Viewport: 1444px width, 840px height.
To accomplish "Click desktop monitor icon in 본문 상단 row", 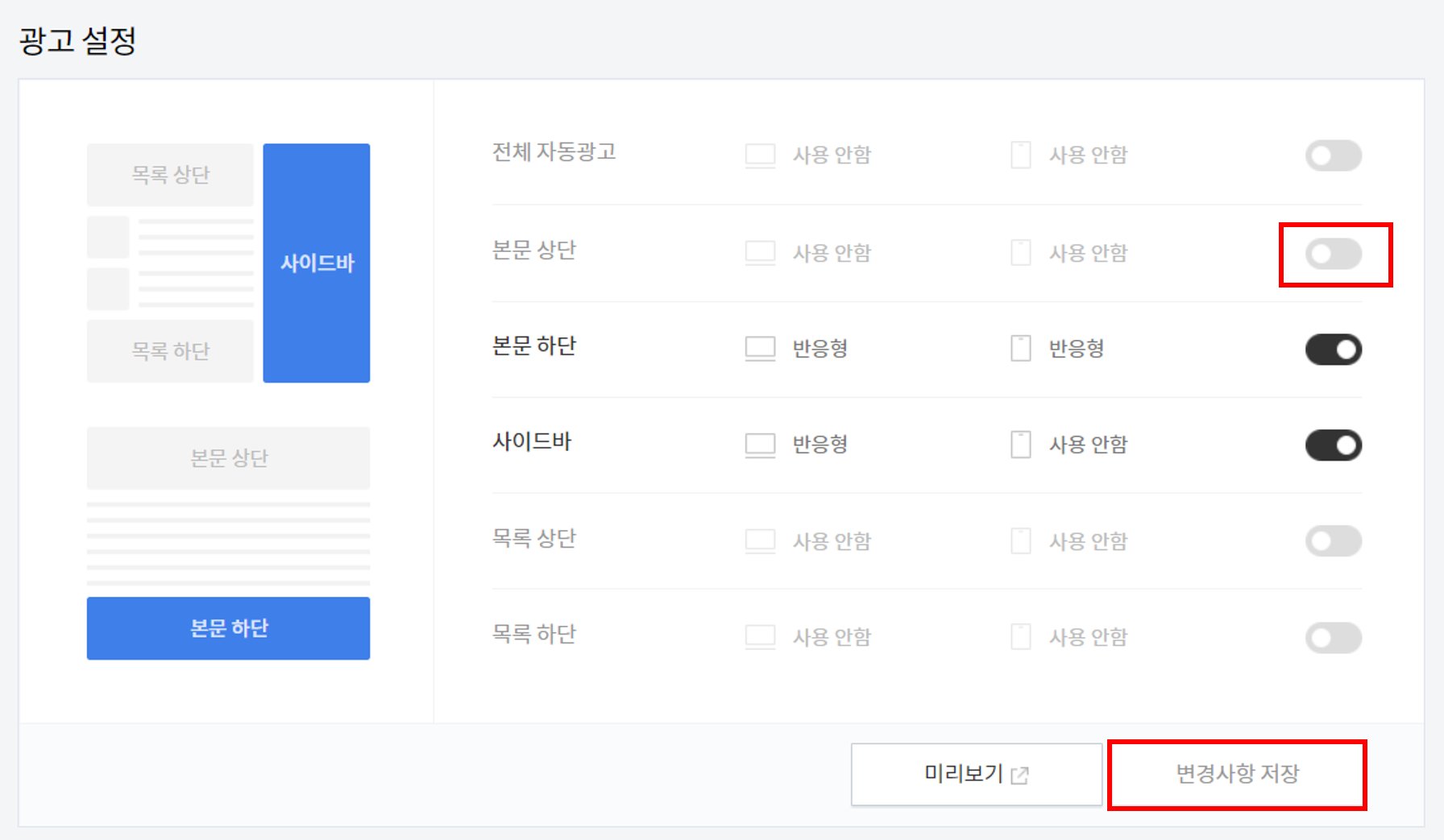I will tap(760, 253).
